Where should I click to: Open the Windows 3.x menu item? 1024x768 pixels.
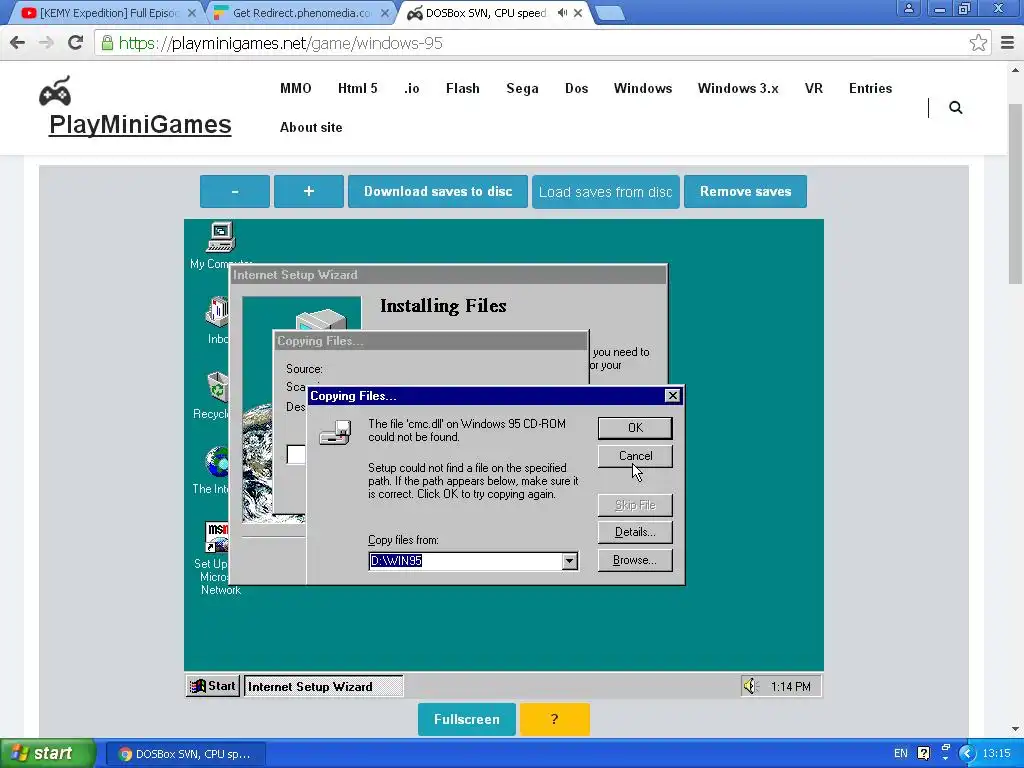pyautogui.click(x=738, y=88)
